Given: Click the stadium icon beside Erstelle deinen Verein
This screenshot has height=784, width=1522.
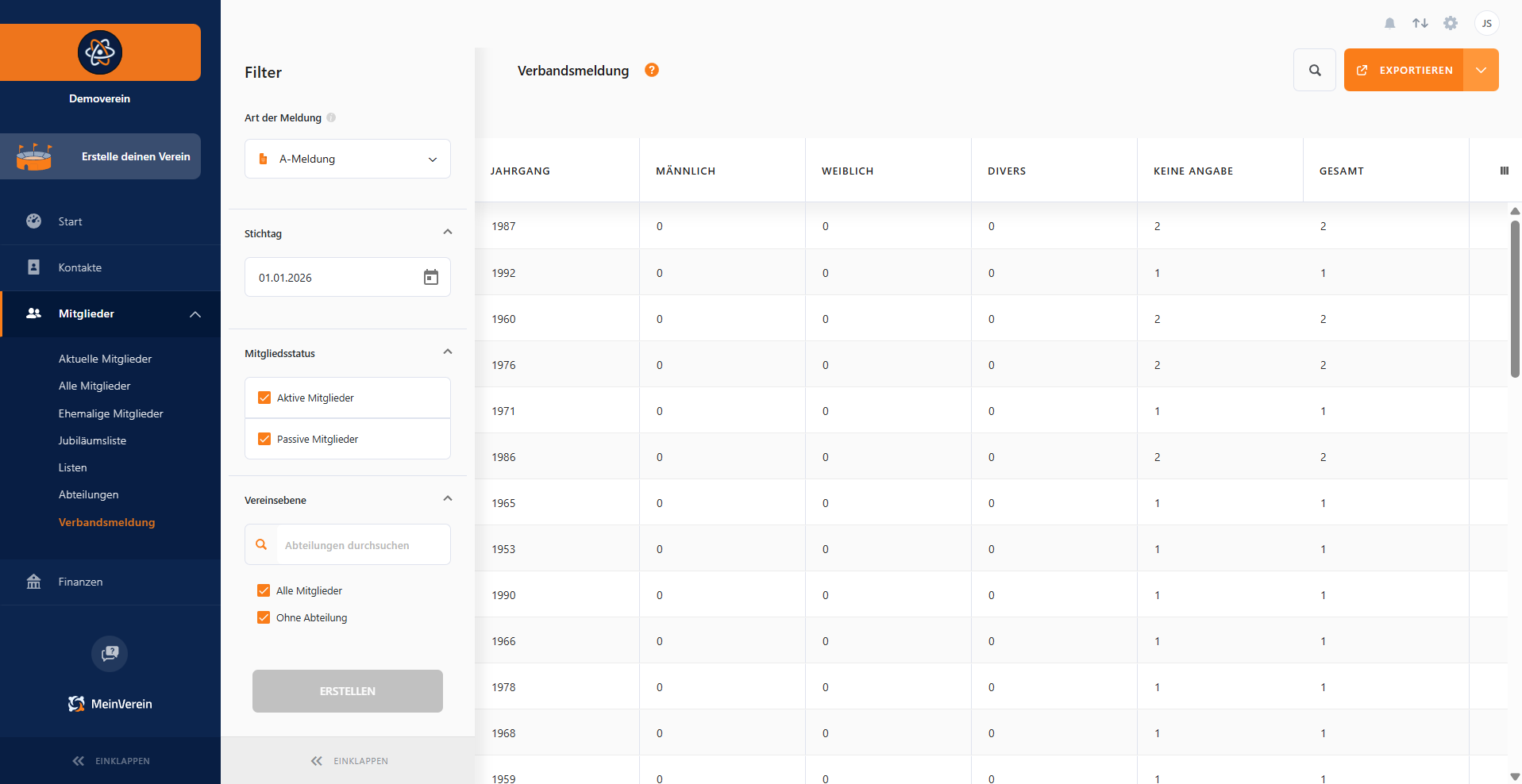Looking at the screenshot, I should (34, 156).
